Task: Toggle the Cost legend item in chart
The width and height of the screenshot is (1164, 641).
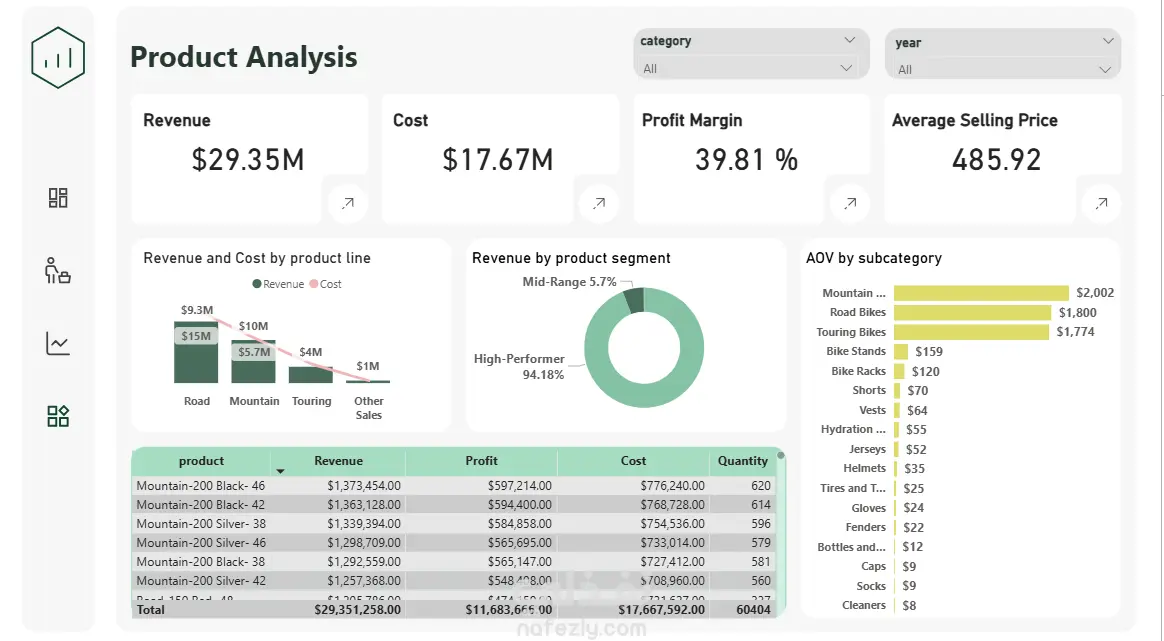Action: point(326,284)
